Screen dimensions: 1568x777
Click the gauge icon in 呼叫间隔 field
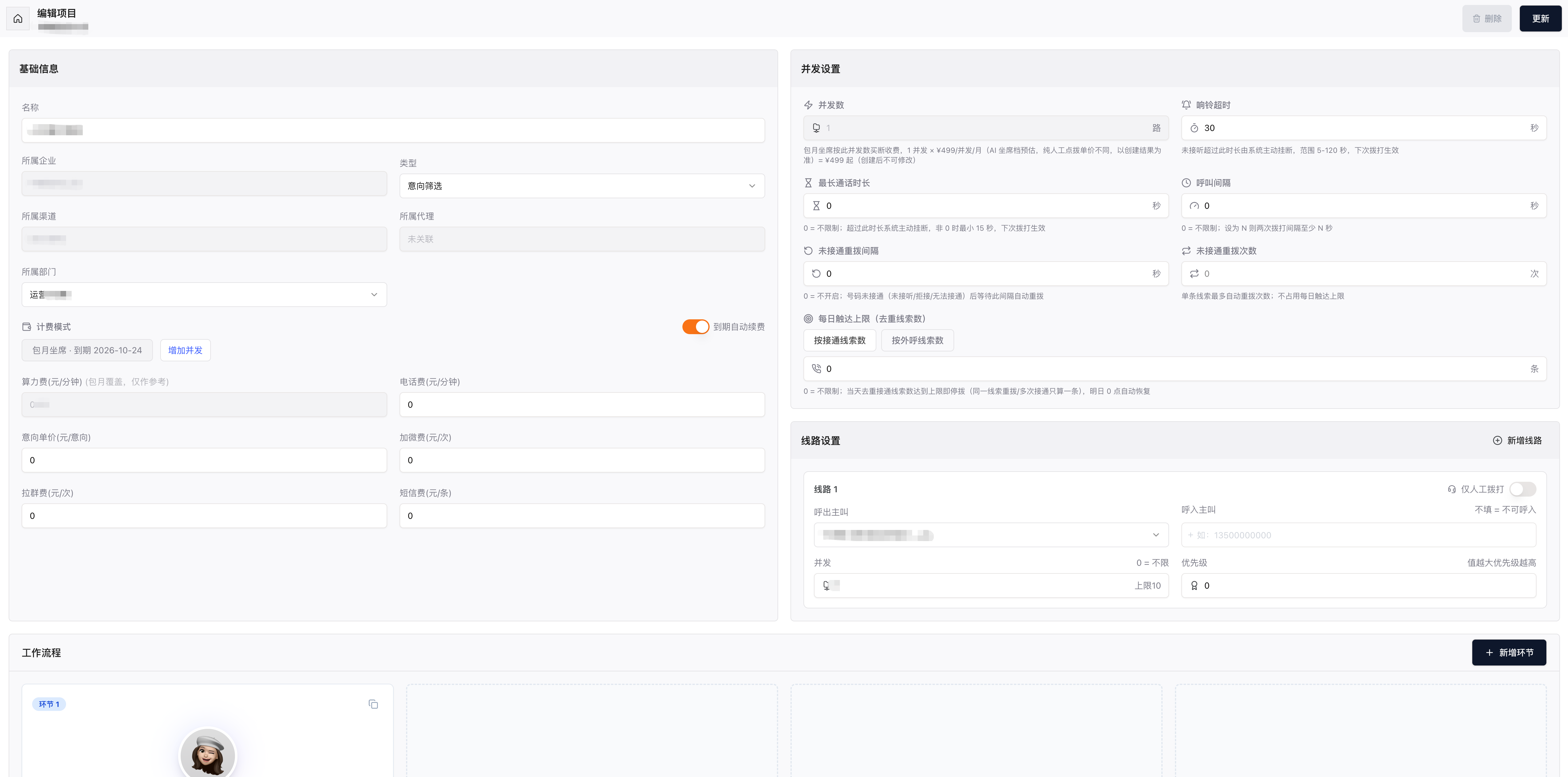[1194, 206]
